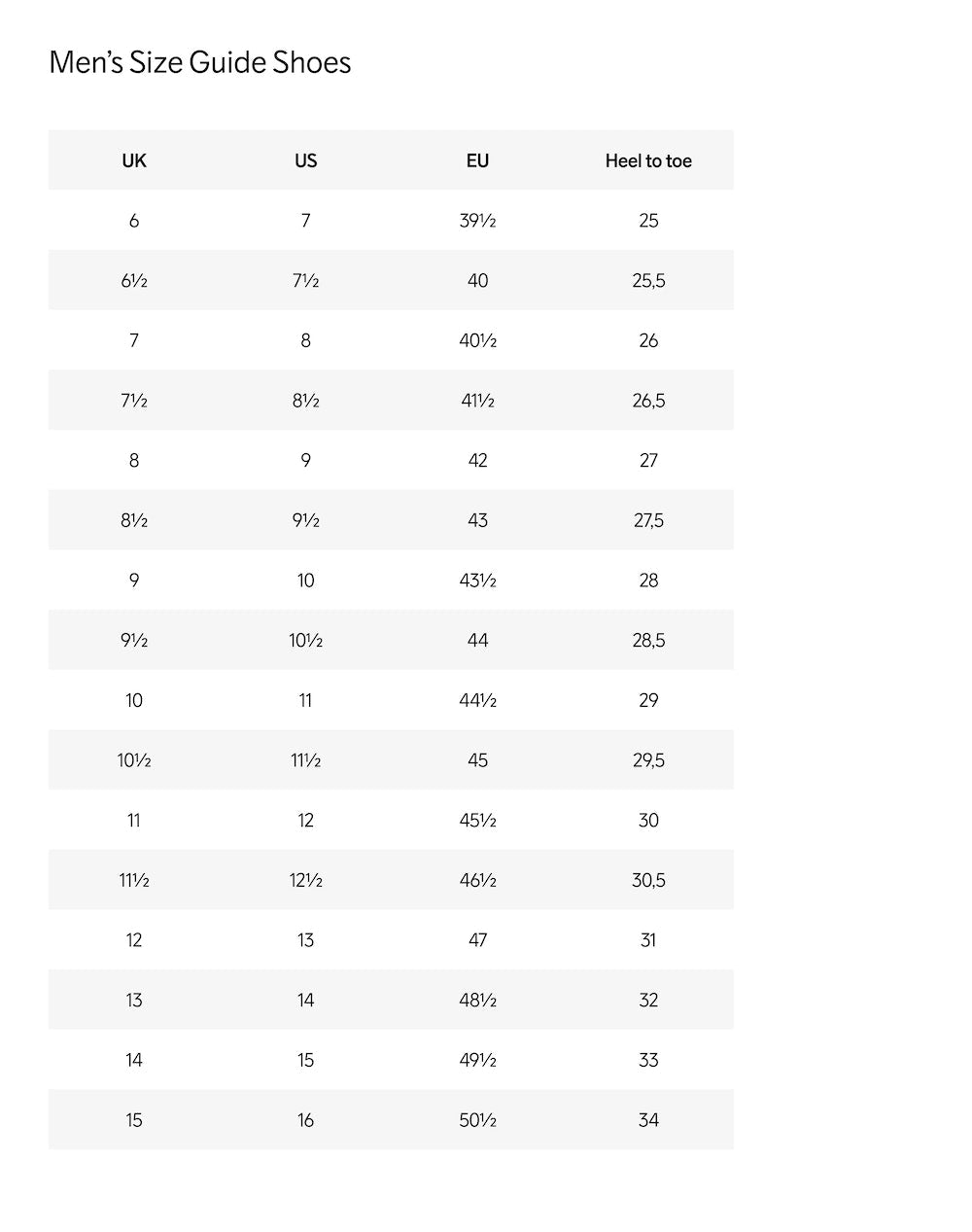Select heel to toe value 30,5

tap(648, 880)
